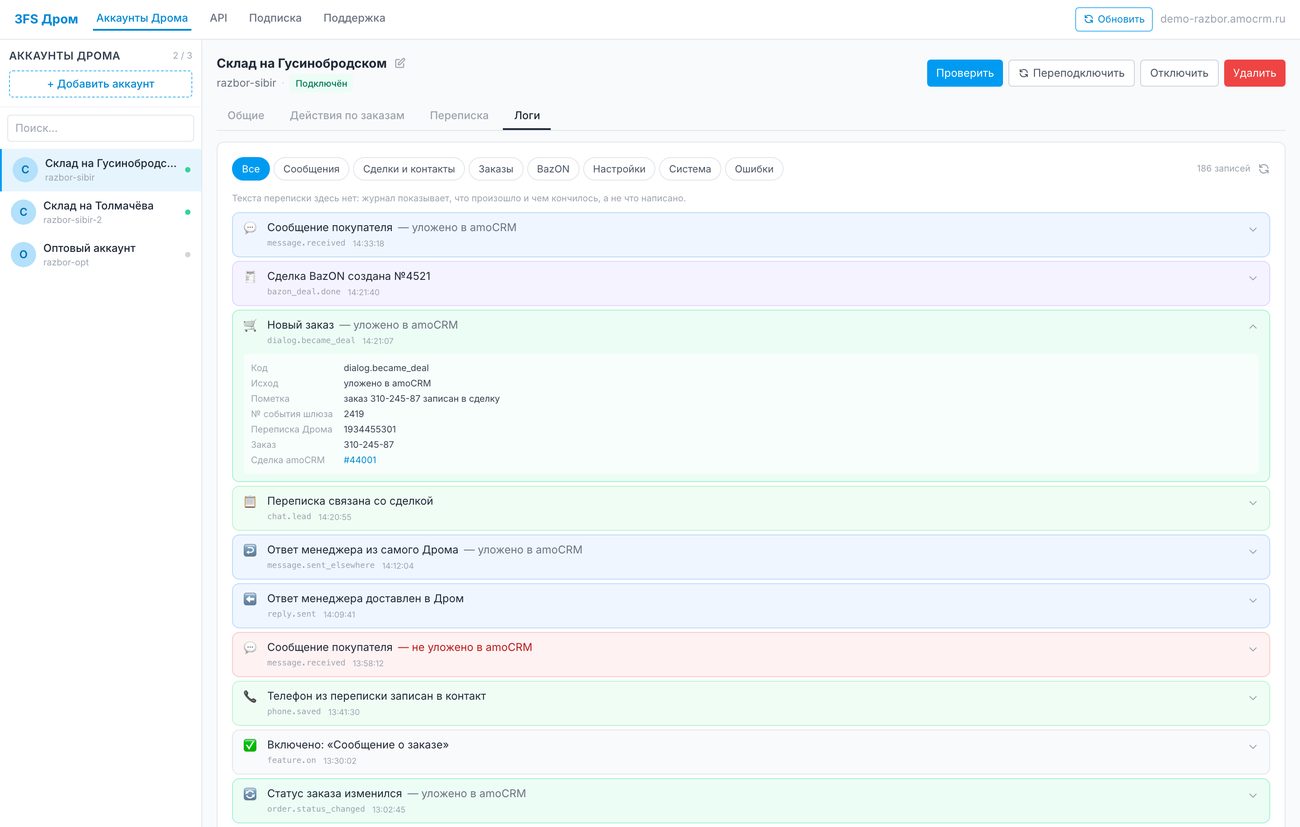Click the speech bubble icon of 14:33:18 message
The height and width of the screenshot is (827, 1300).
(x=250, y=228)
